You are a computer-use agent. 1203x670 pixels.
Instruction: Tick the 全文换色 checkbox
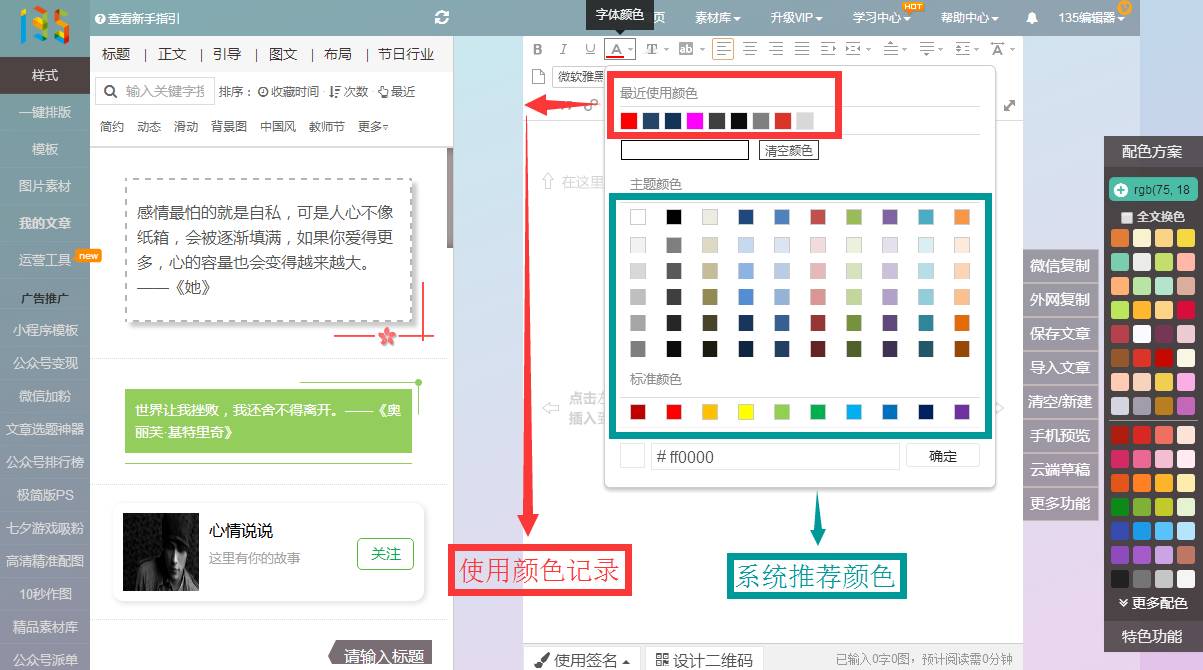[x=1127, y=217]
